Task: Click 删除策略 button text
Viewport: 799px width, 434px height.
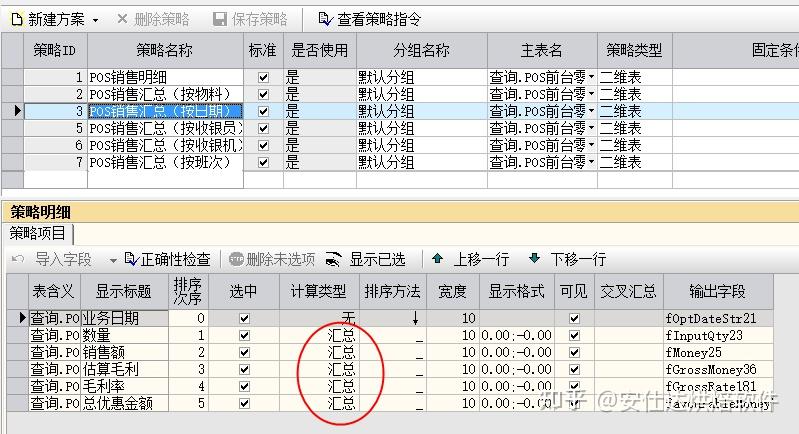Action: pos(162,19)
